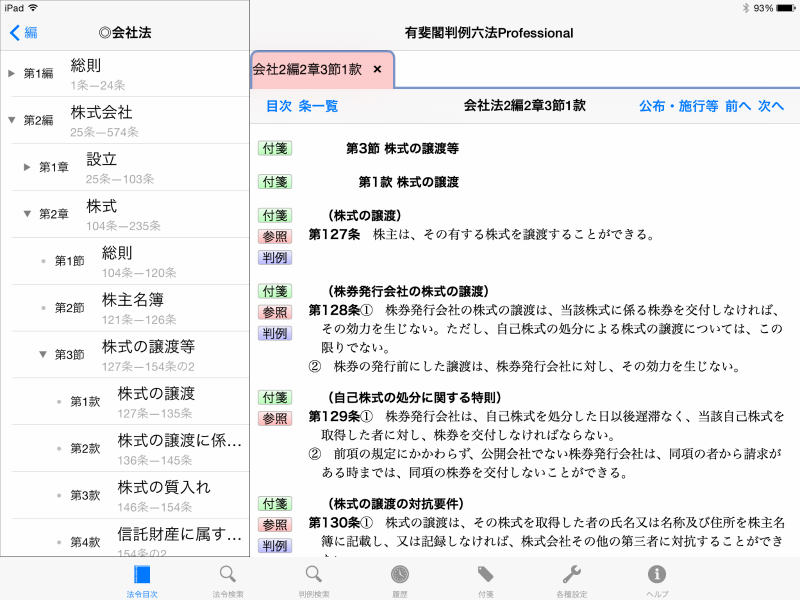
Task: Open 各種設定 wrench tab
Action: pos(571,581)
